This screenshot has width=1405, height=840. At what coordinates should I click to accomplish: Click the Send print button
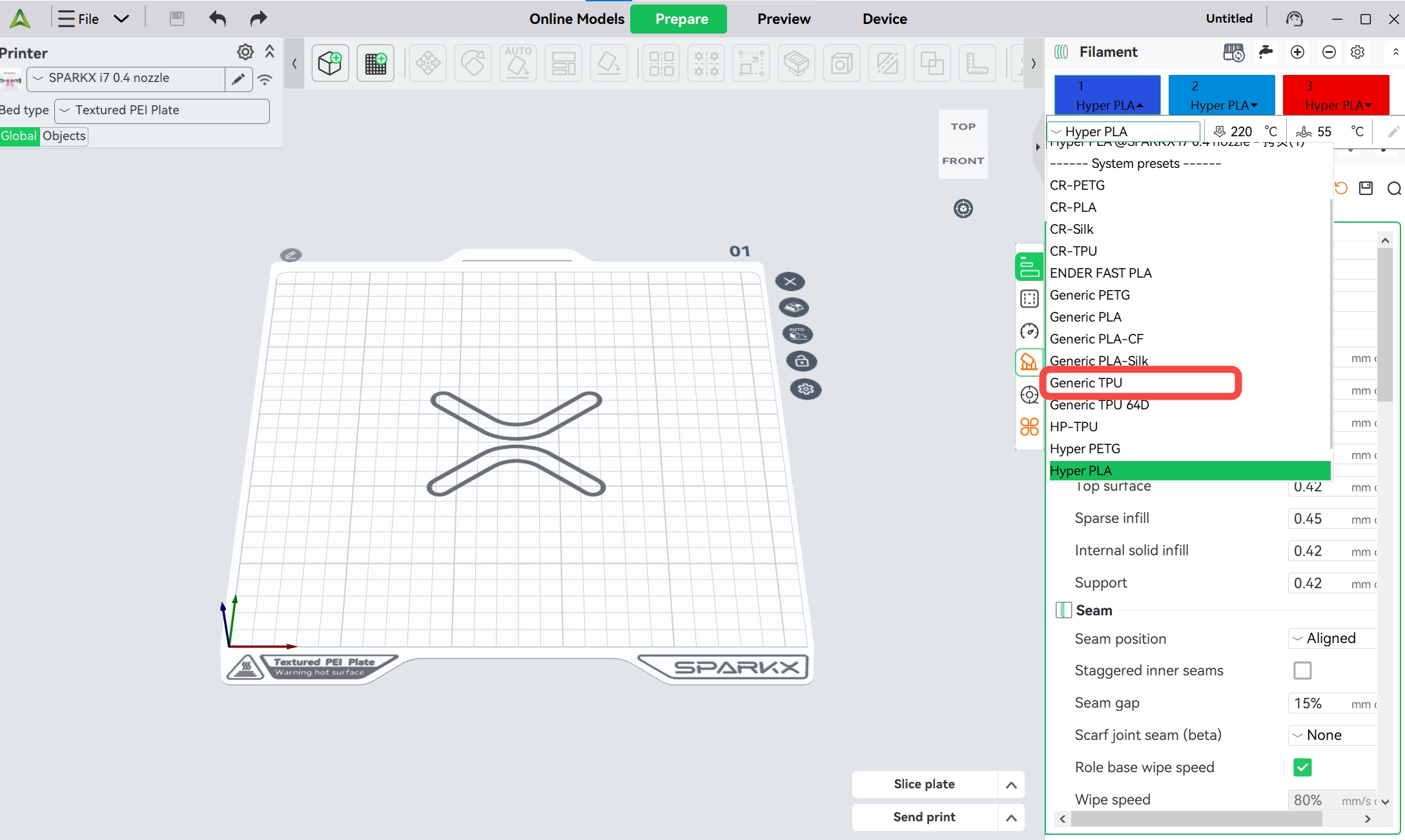(924, 817)
